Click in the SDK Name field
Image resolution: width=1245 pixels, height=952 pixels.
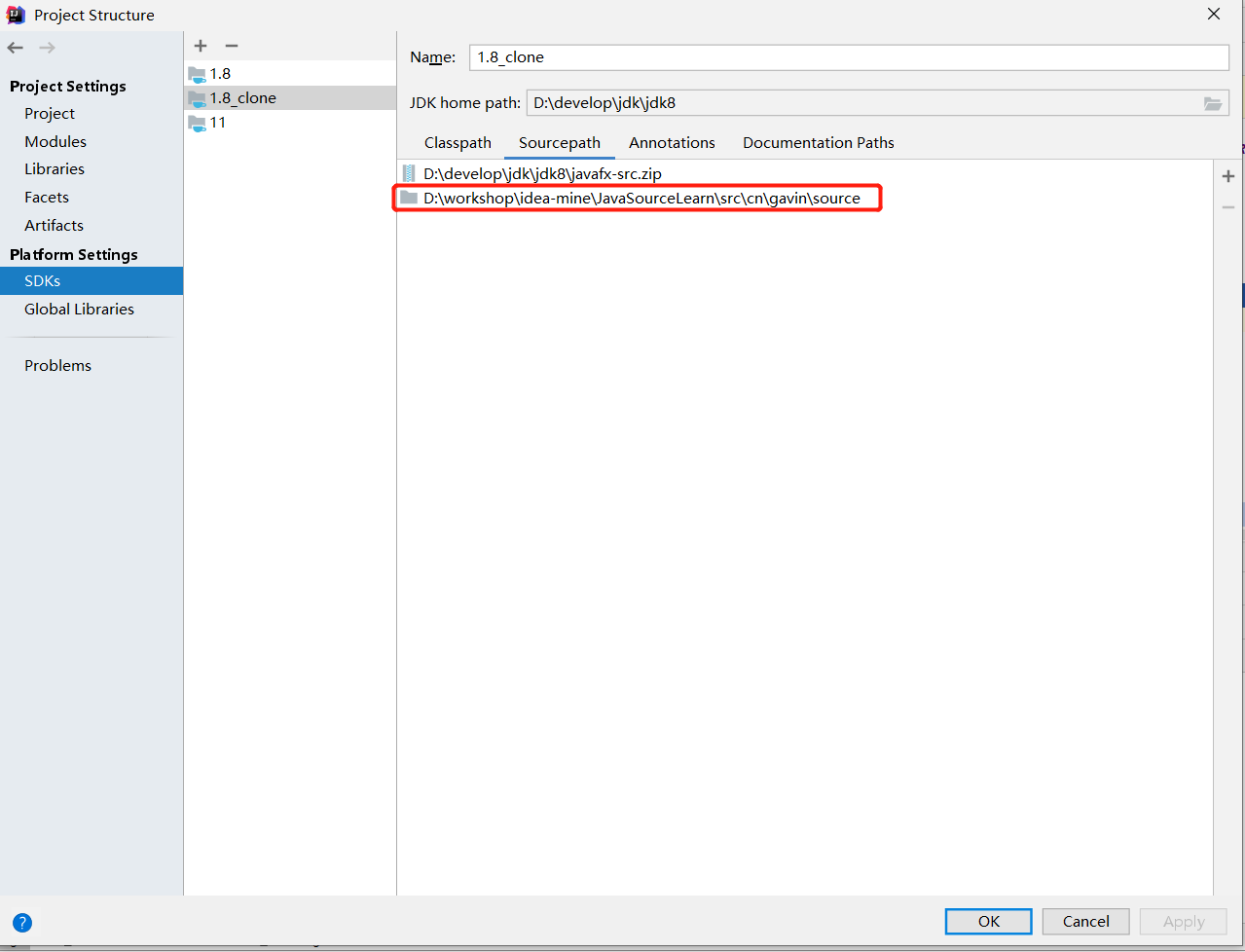click(x=847, y=57)
